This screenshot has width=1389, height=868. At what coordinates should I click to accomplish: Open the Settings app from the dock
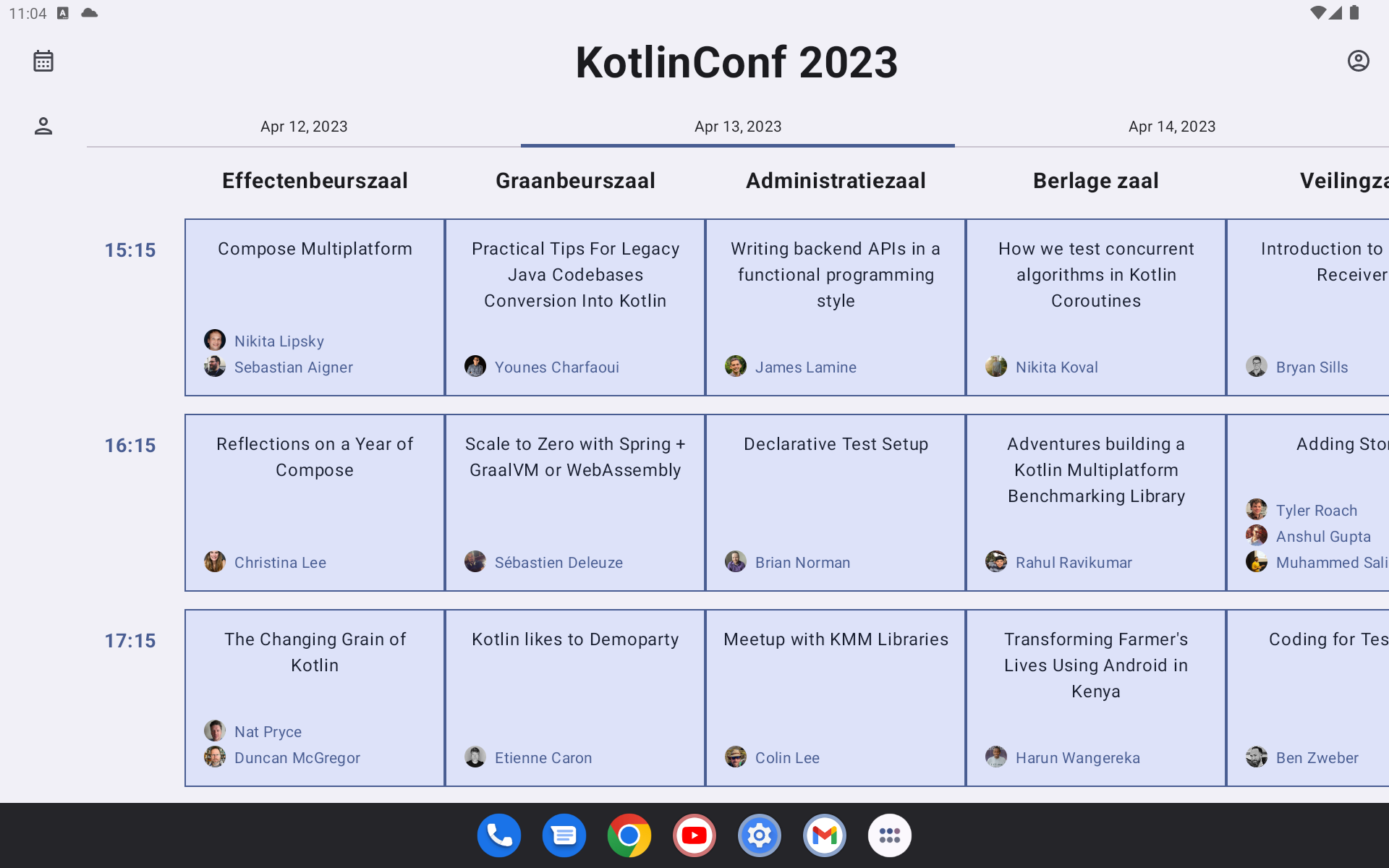click(x=760, y=835)
